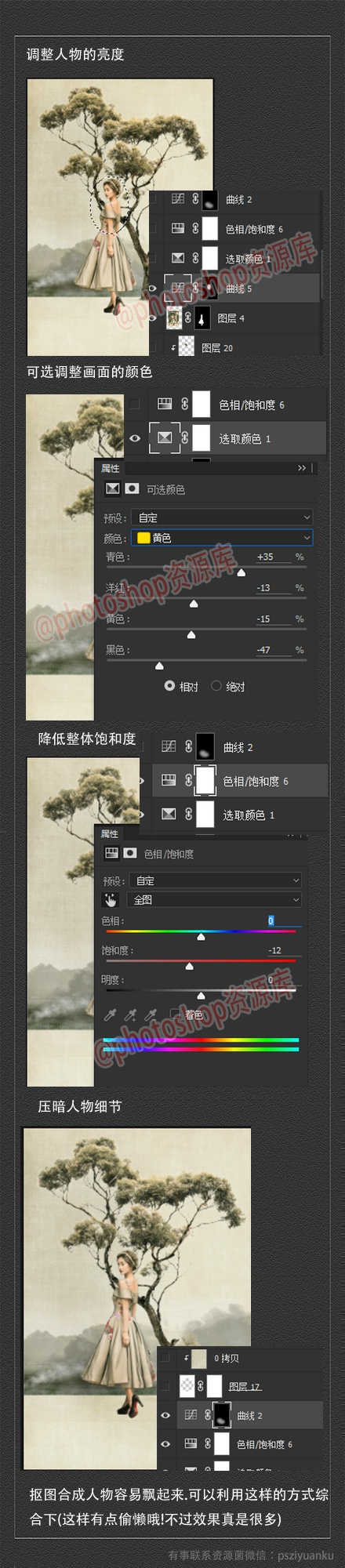Toggle the eye of 选取颜色 1 under 可选调整画面的颜色
345x1568 pixels.
coord(135,438)
